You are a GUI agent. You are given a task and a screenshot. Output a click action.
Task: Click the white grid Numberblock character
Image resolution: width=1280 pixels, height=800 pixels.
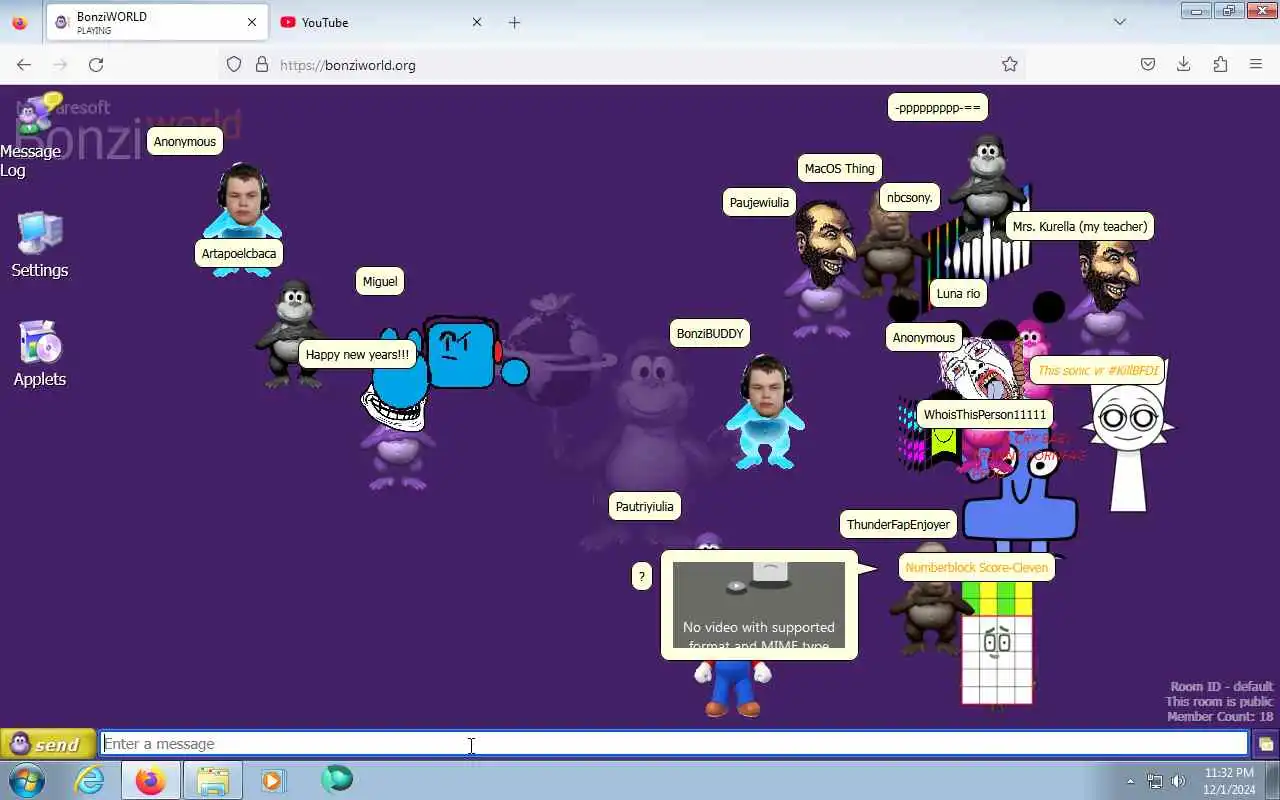(x=997, y=645)
